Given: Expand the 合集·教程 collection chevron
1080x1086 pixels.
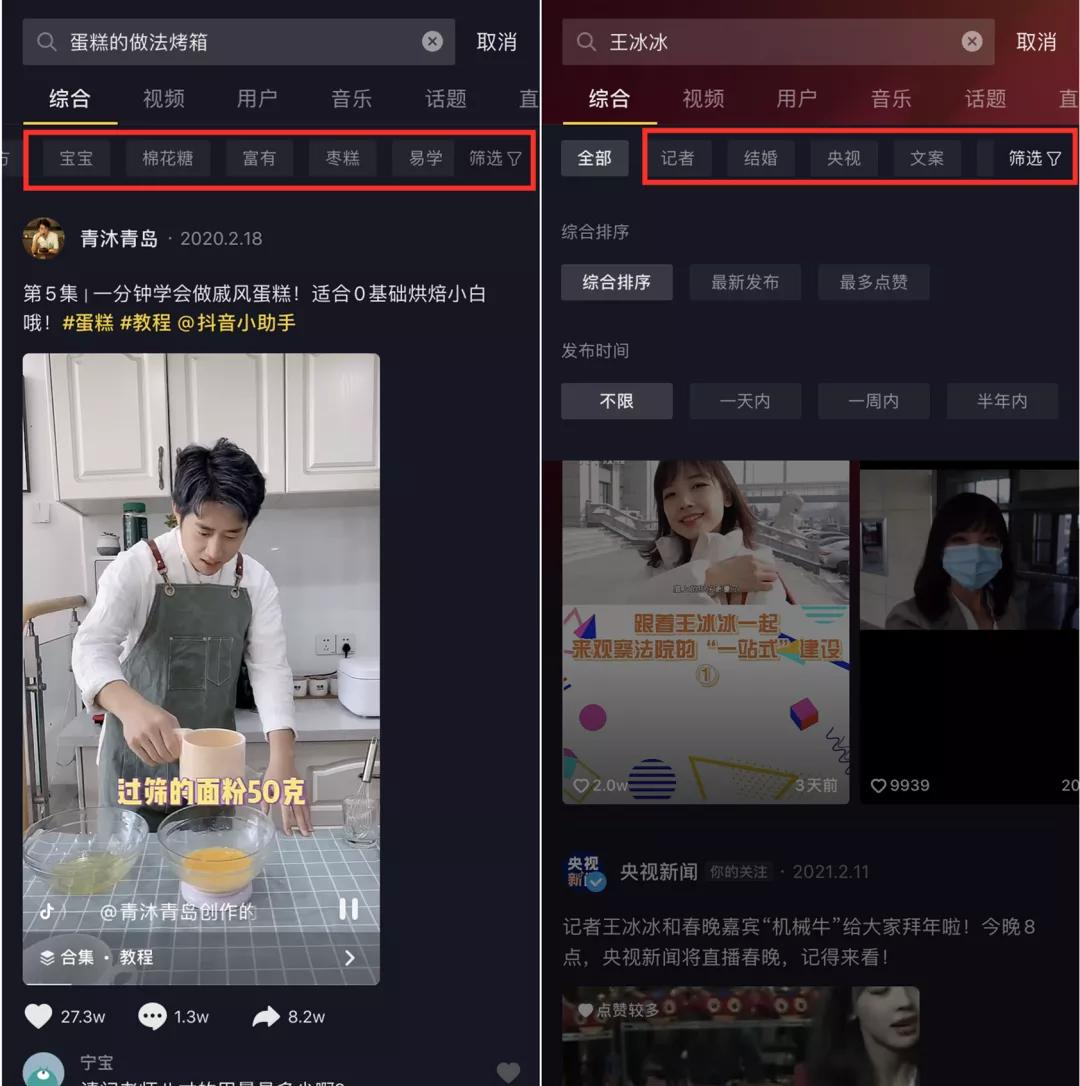Looking at the screenshot, I should [350, 957].
